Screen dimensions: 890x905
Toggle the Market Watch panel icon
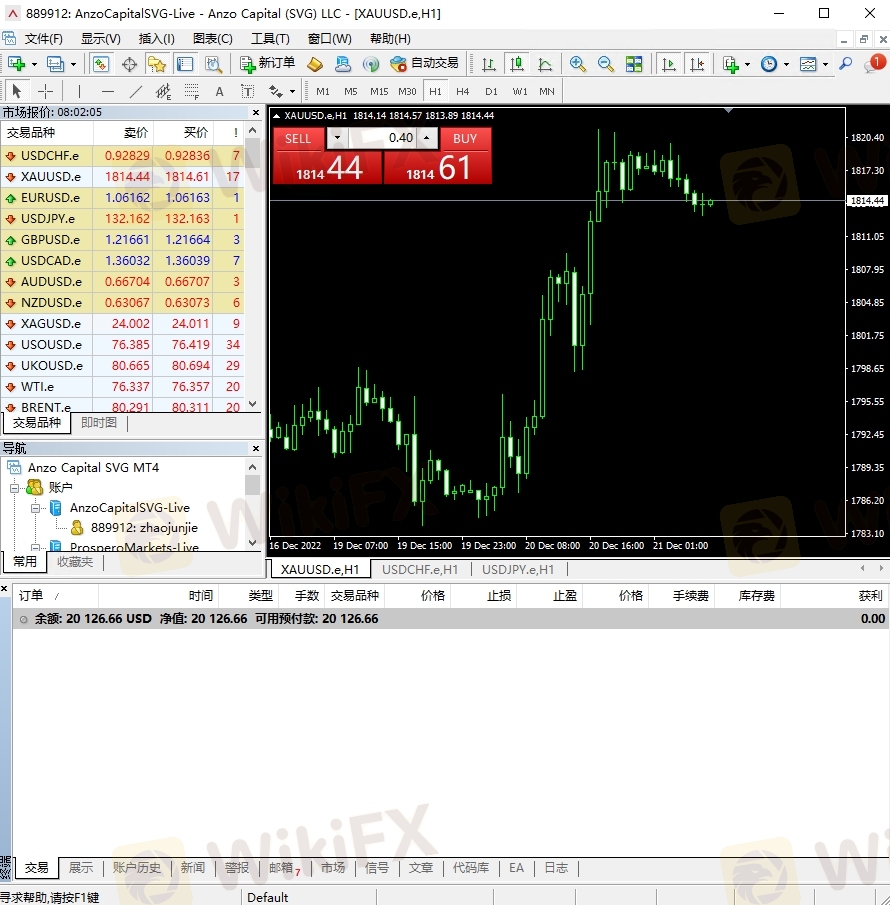tap(100, 64)
